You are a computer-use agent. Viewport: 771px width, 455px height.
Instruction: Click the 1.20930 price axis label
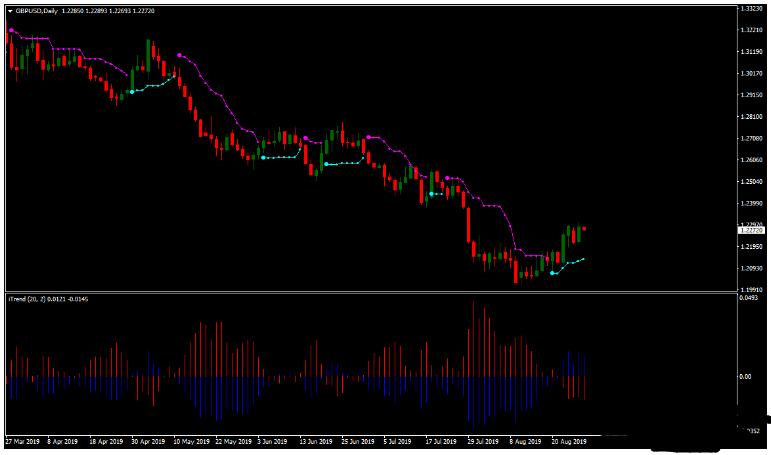pos(751,268)
